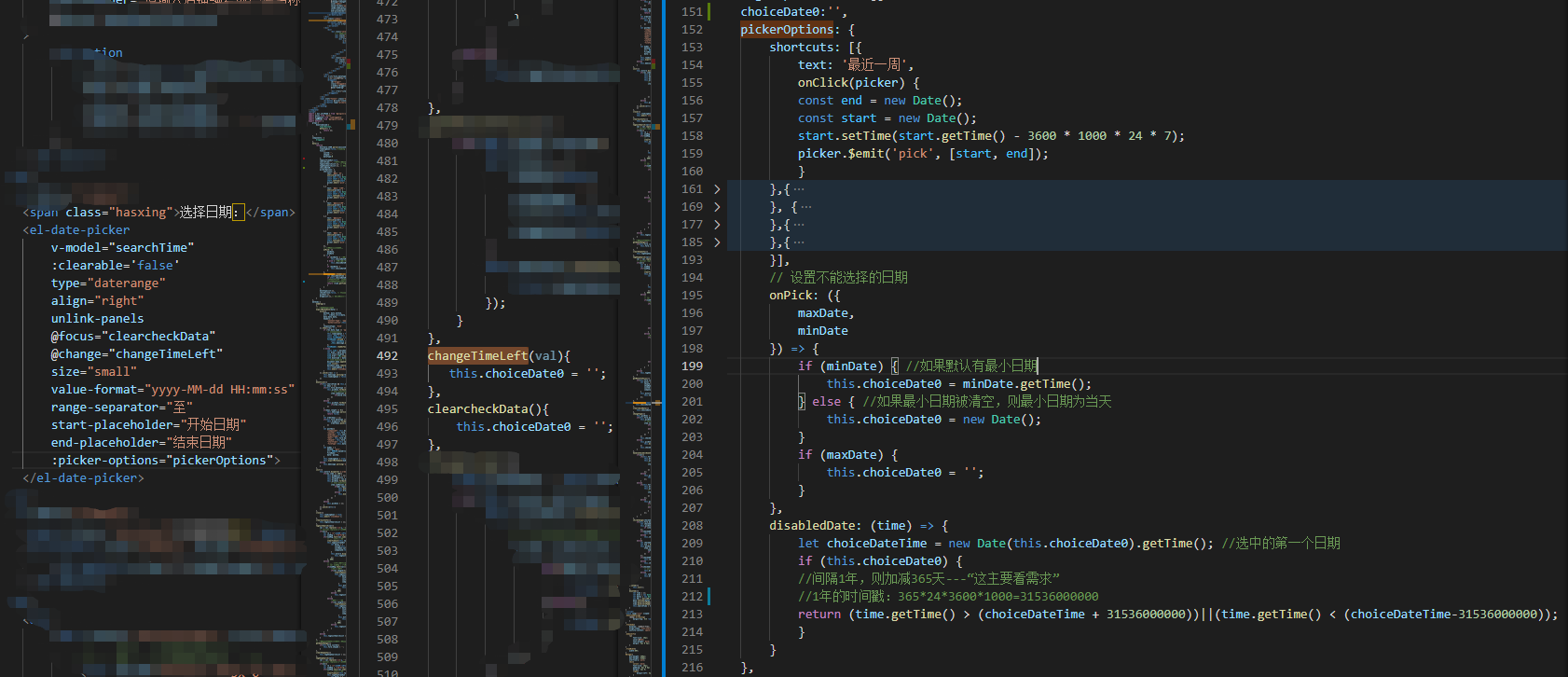Screen dimensions: 1568x677
Task: Click line number 152 in the gutter
Action: [x=693, y=30]
